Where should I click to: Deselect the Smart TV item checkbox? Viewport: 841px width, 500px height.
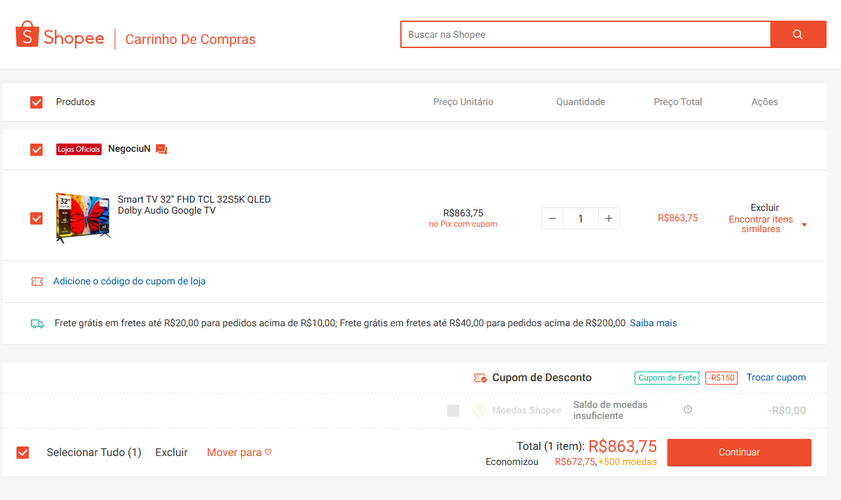(36, 218)
